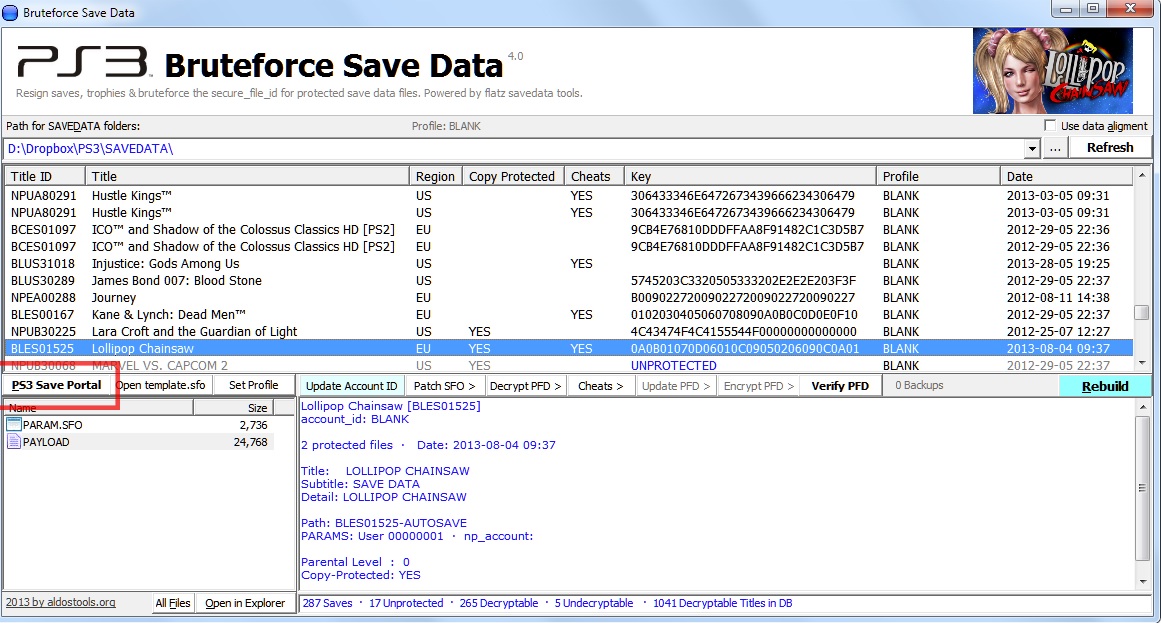1161x623 pixels.
Task: Sort the list by Title ID column
Action: 44,176
